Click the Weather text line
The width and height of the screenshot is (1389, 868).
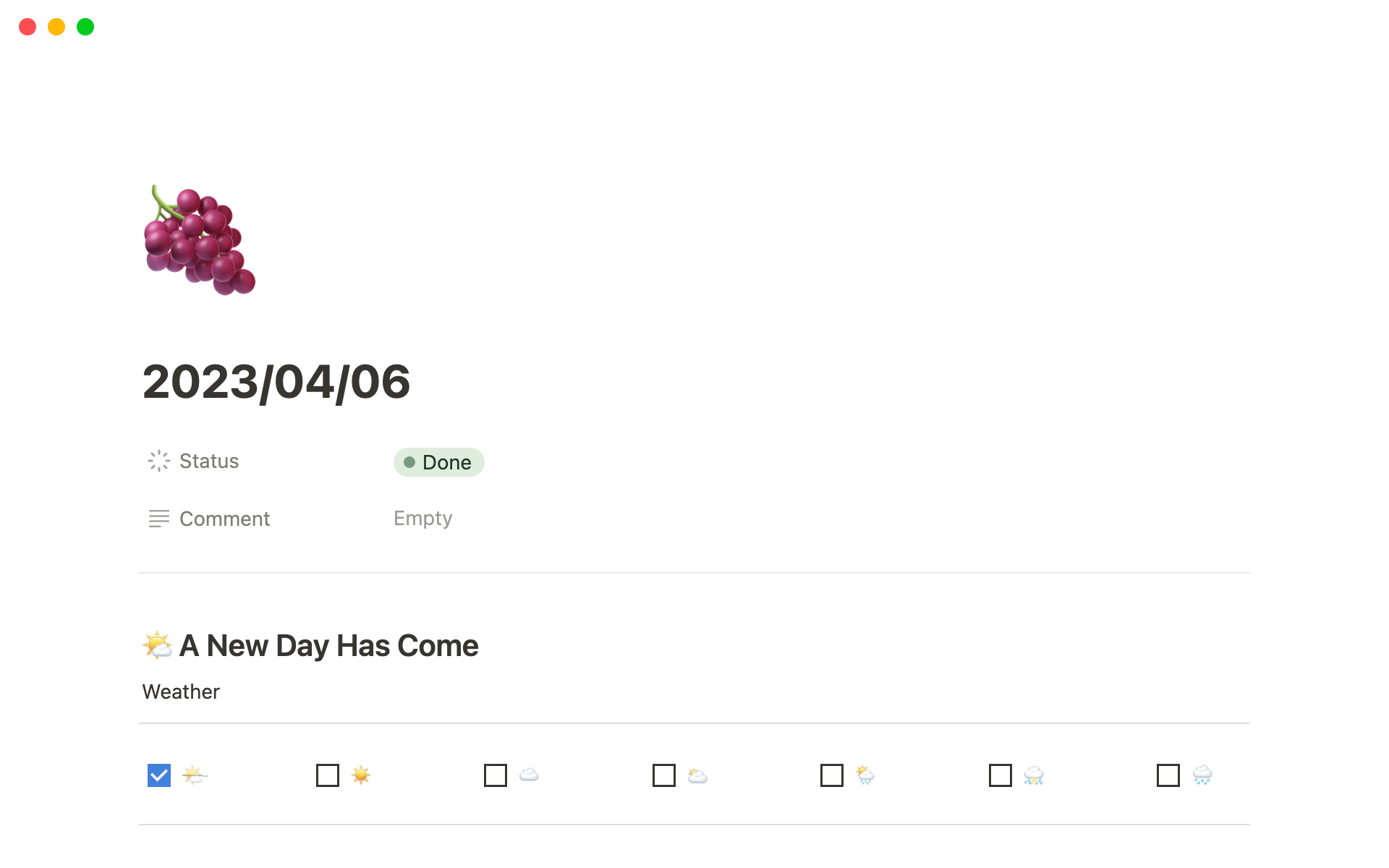pyautogui.click(x=181, y=692)
